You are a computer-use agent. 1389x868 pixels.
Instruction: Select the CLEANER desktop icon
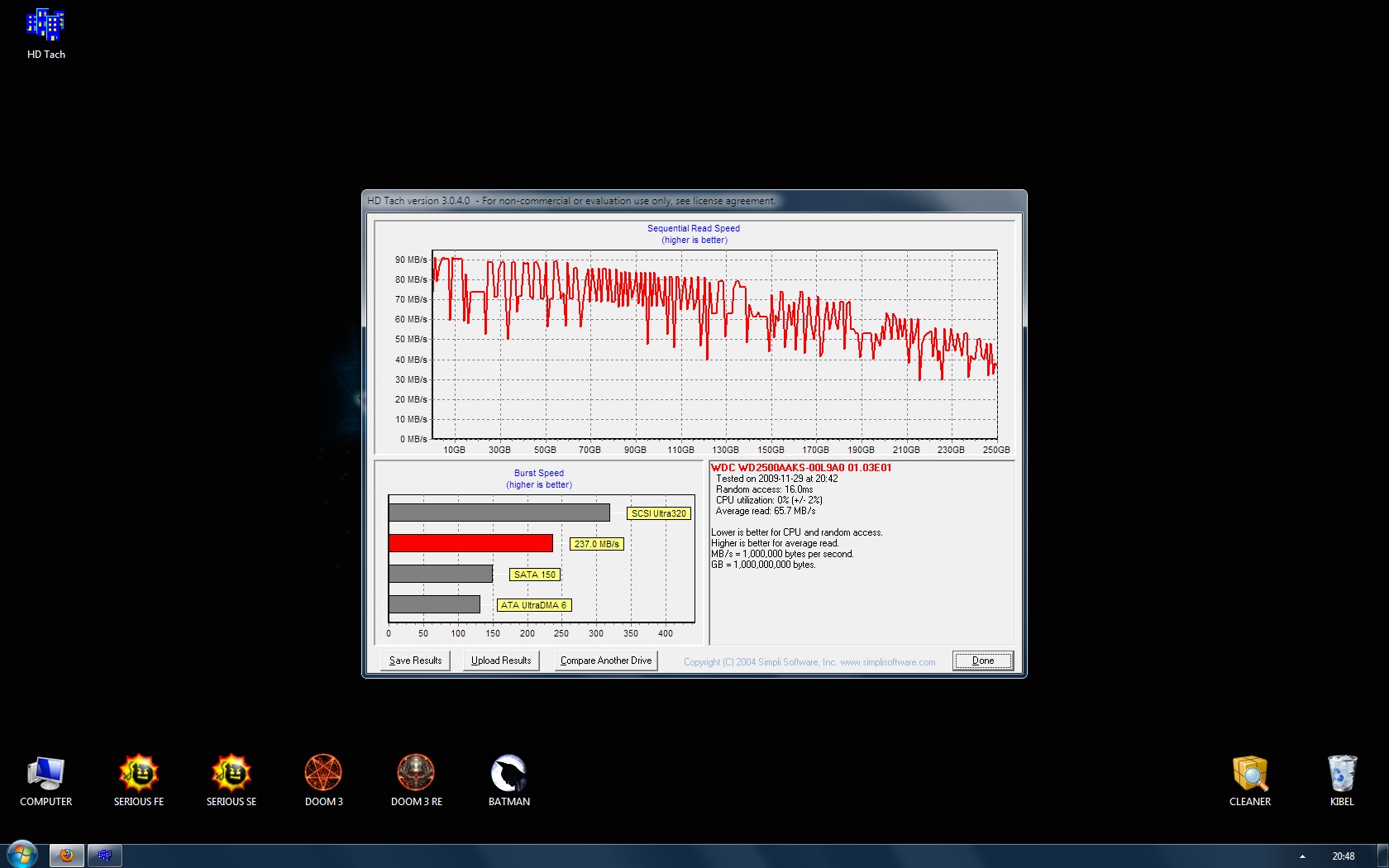point(1250,780)
